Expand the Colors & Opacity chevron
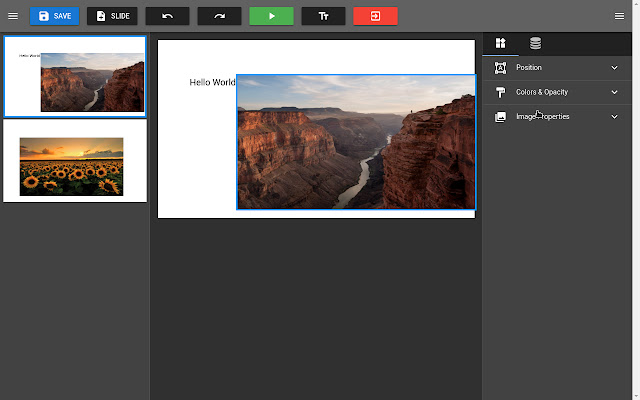 (614, 92)
